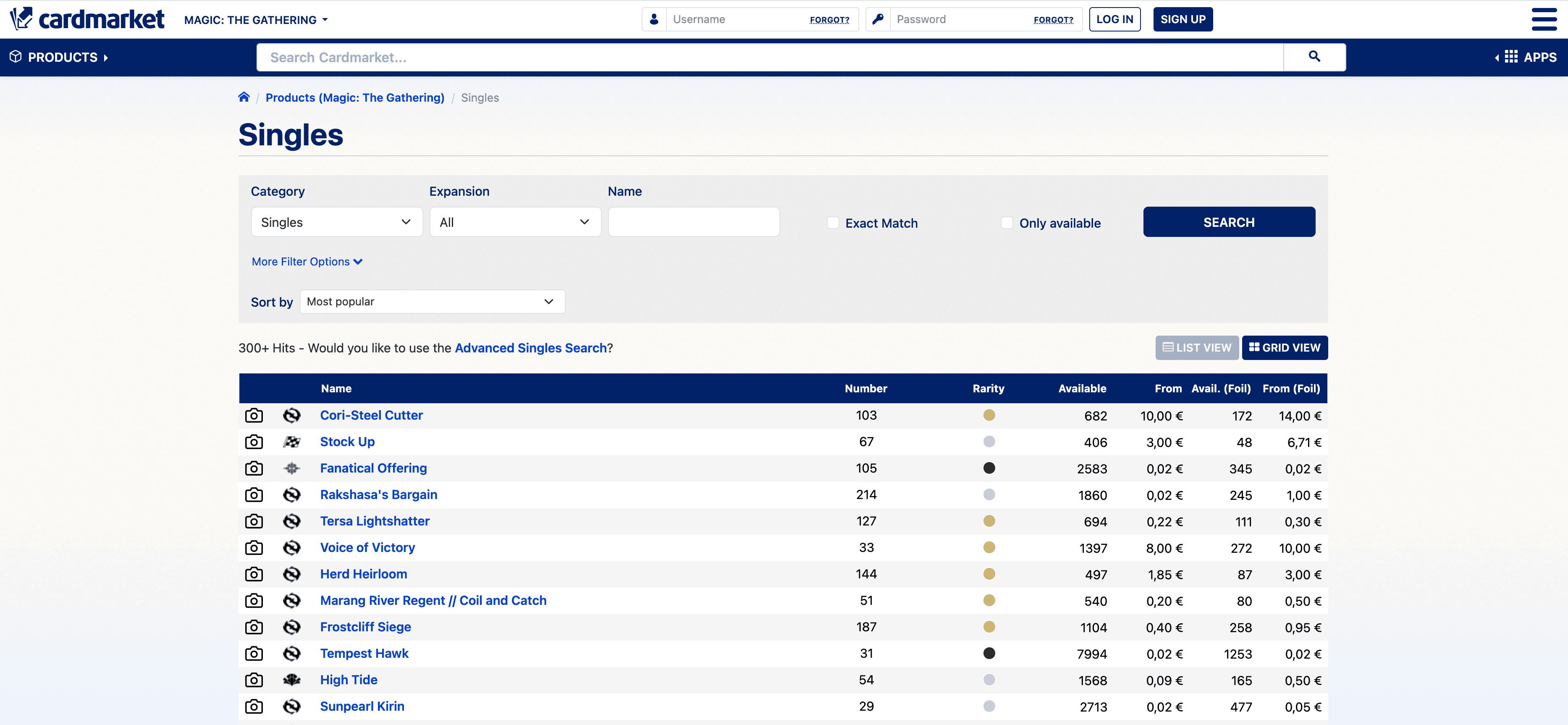1568x725 pixels.
Task: Enable the Exact Match checkbox
Action: click(833, 223)
